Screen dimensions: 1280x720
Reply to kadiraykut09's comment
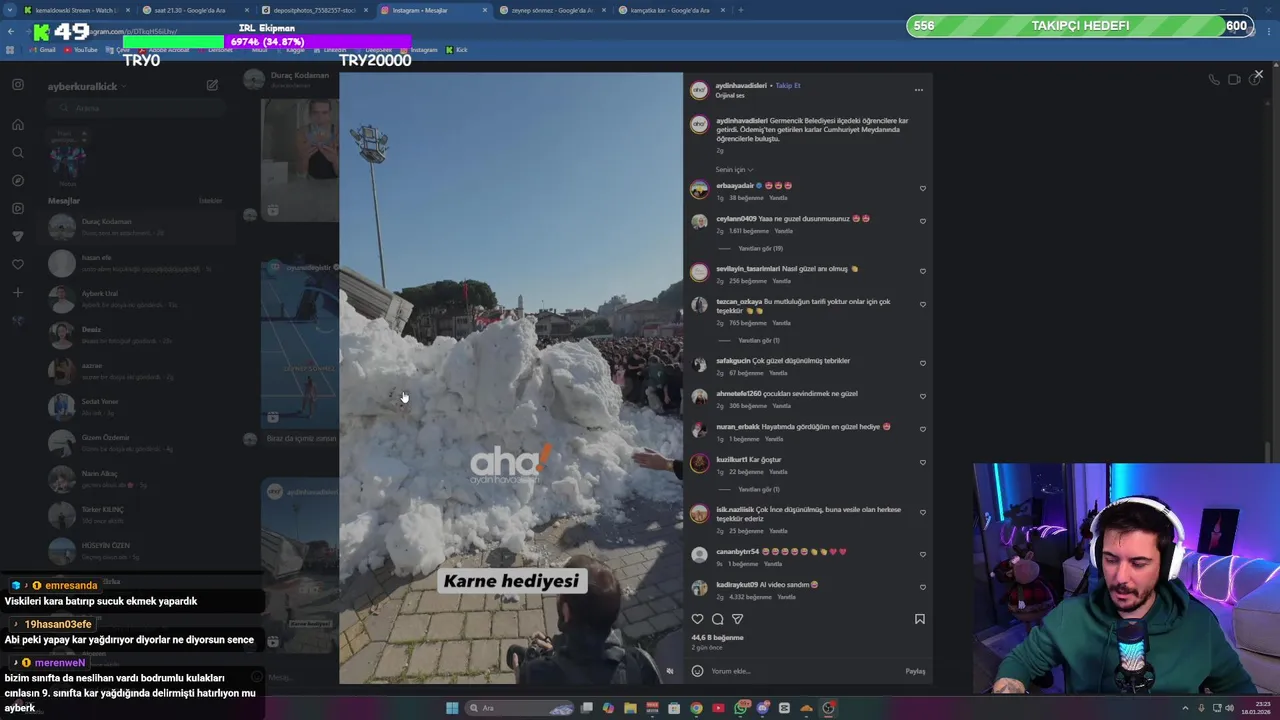[x=786, y=597]
